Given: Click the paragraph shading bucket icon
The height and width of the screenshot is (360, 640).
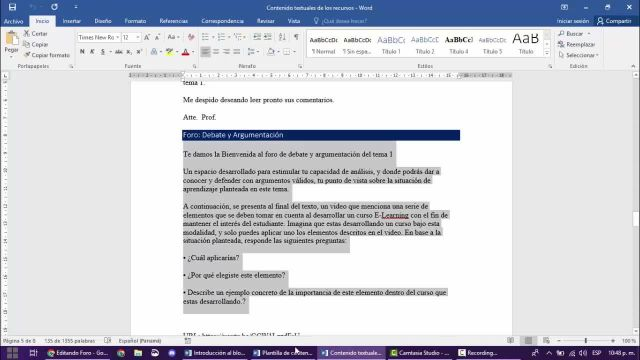Looking at the screenshot, I should click(271, 52).
